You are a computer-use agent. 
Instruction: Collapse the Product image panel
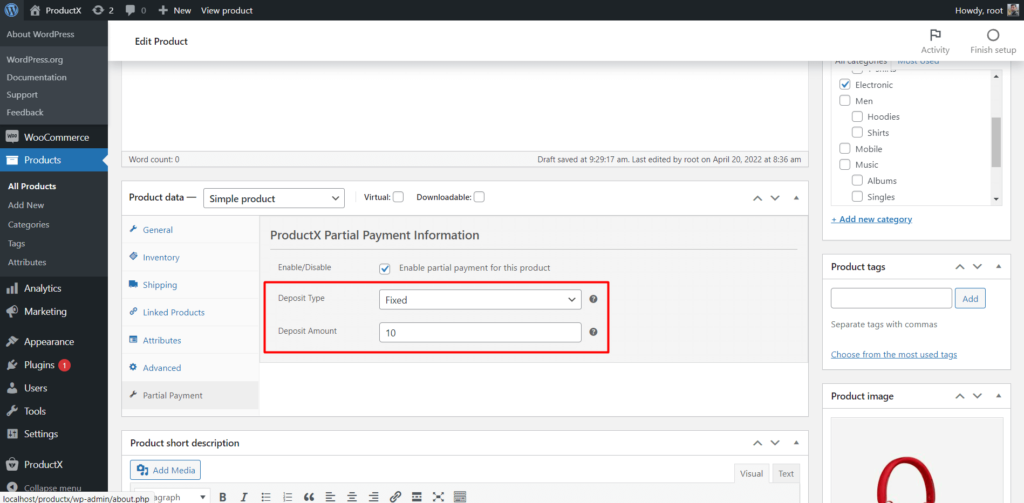[998, 396]
